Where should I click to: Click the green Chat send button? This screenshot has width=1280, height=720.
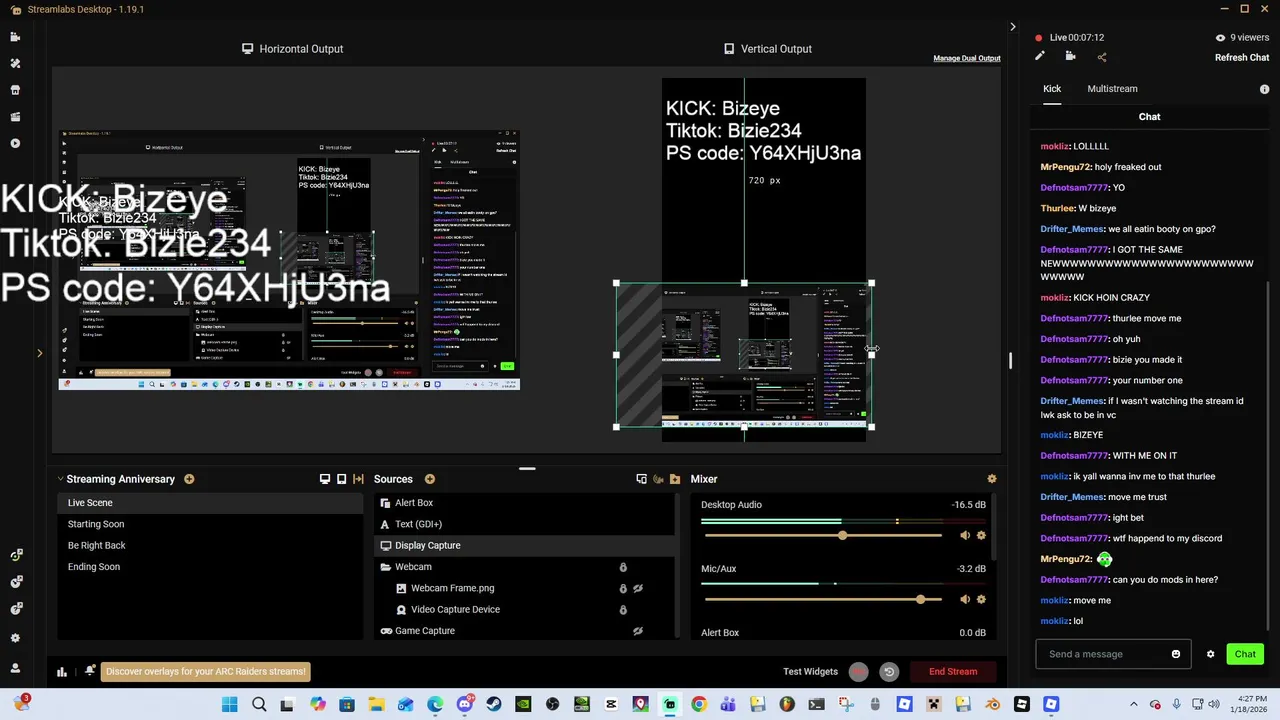pyautogui.click(x=1245, y=654)
